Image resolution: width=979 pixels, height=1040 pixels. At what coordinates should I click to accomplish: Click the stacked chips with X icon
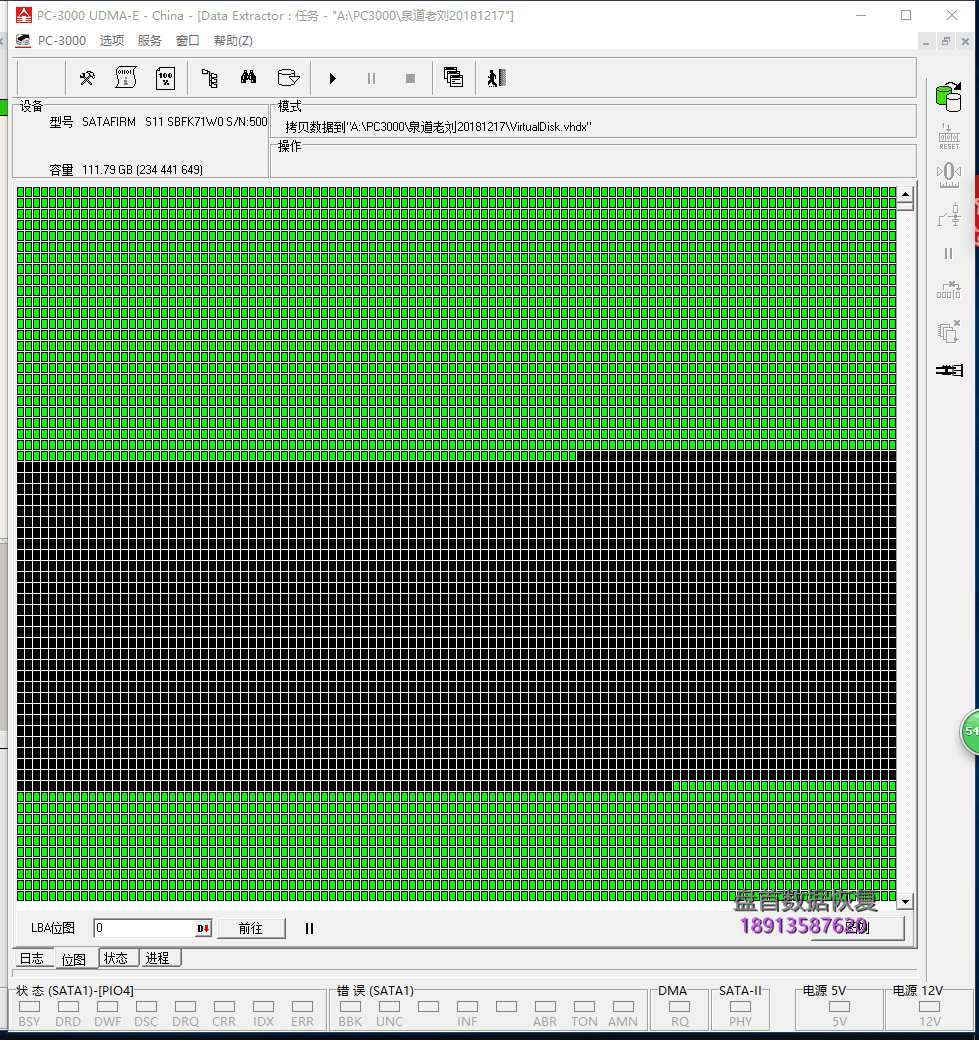click(x=949, y=331)
